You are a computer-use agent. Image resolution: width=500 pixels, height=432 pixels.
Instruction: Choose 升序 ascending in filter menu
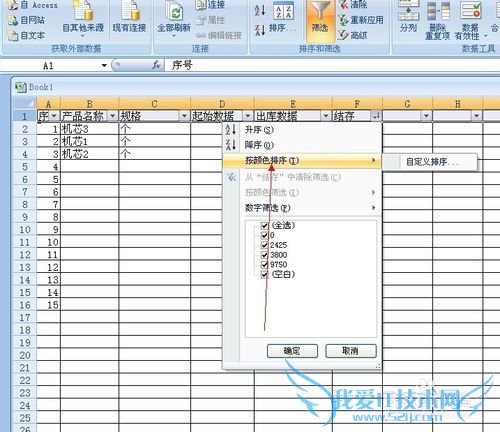pyautogui.click(x=302, y=130)
